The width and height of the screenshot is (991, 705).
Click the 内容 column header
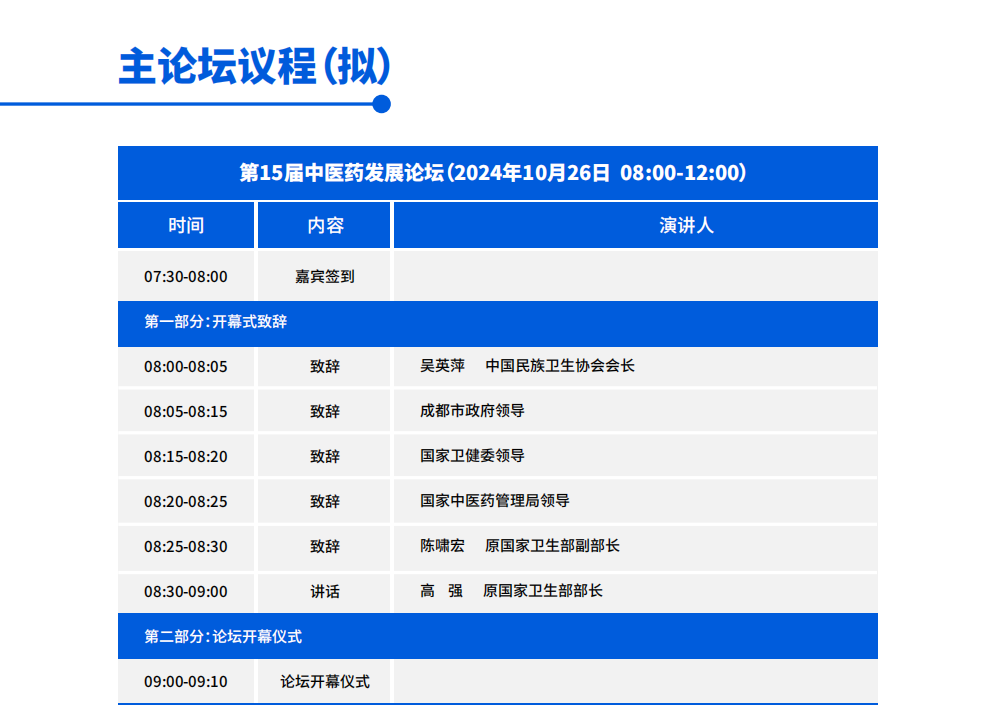click(x=323, y=224)
